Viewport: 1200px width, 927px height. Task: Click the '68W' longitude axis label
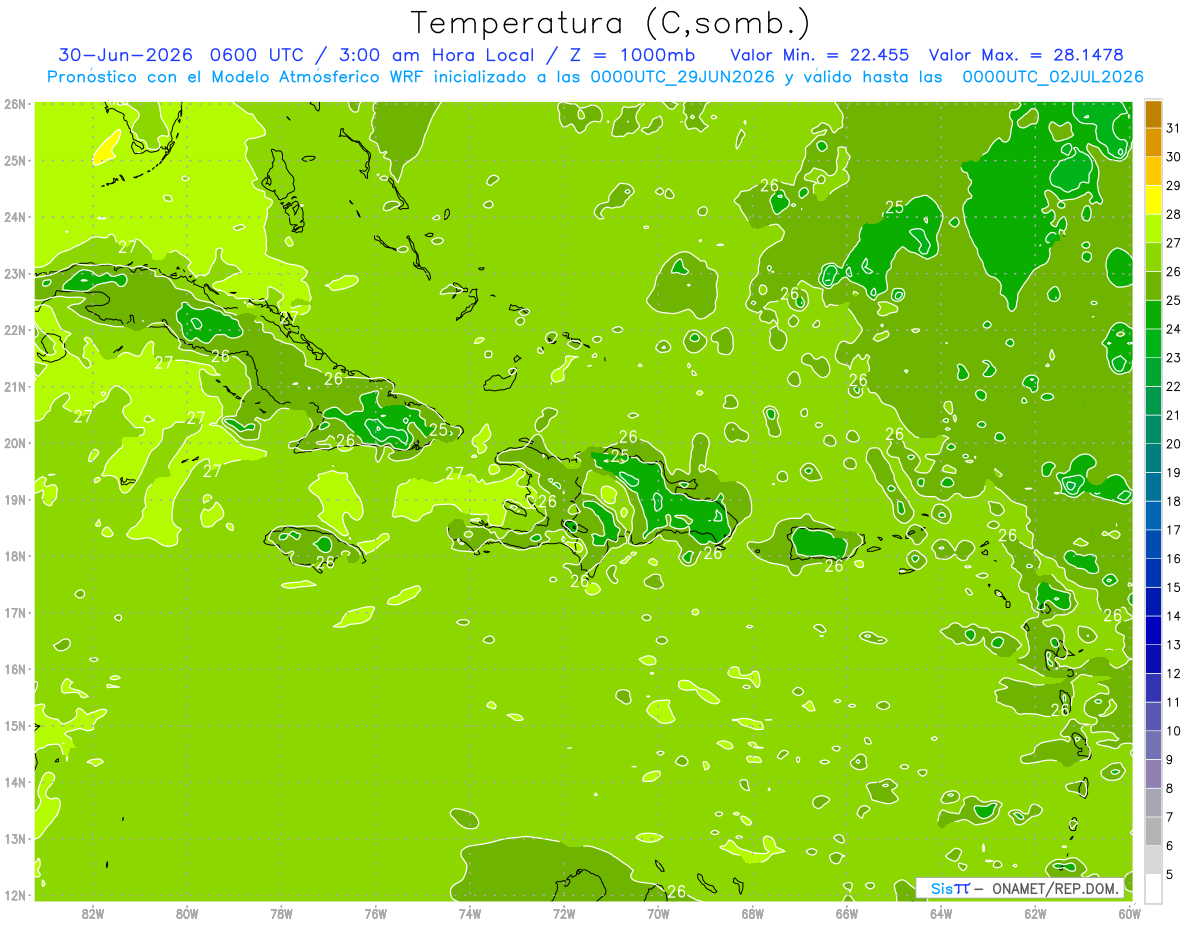tap(753, 913)
